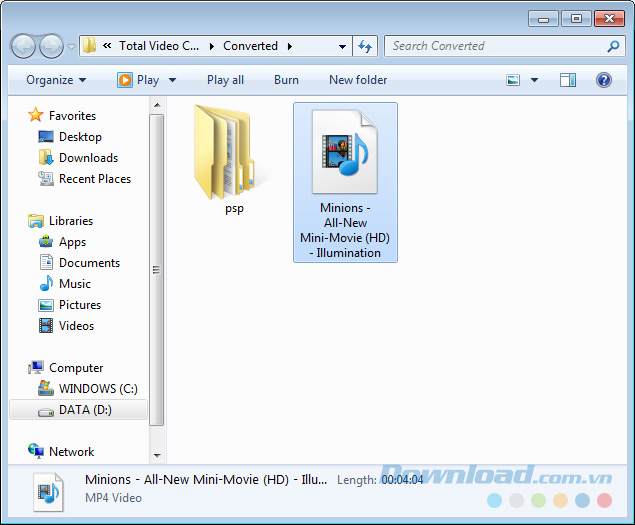Change view with the view icon
Screen dimensions: 635x525
(x=513, y=80)
